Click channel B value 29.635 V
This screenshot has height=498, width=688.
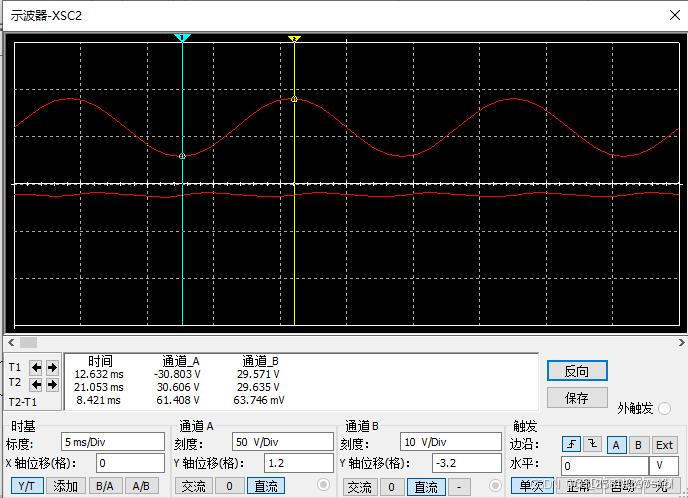coord(258,387)
